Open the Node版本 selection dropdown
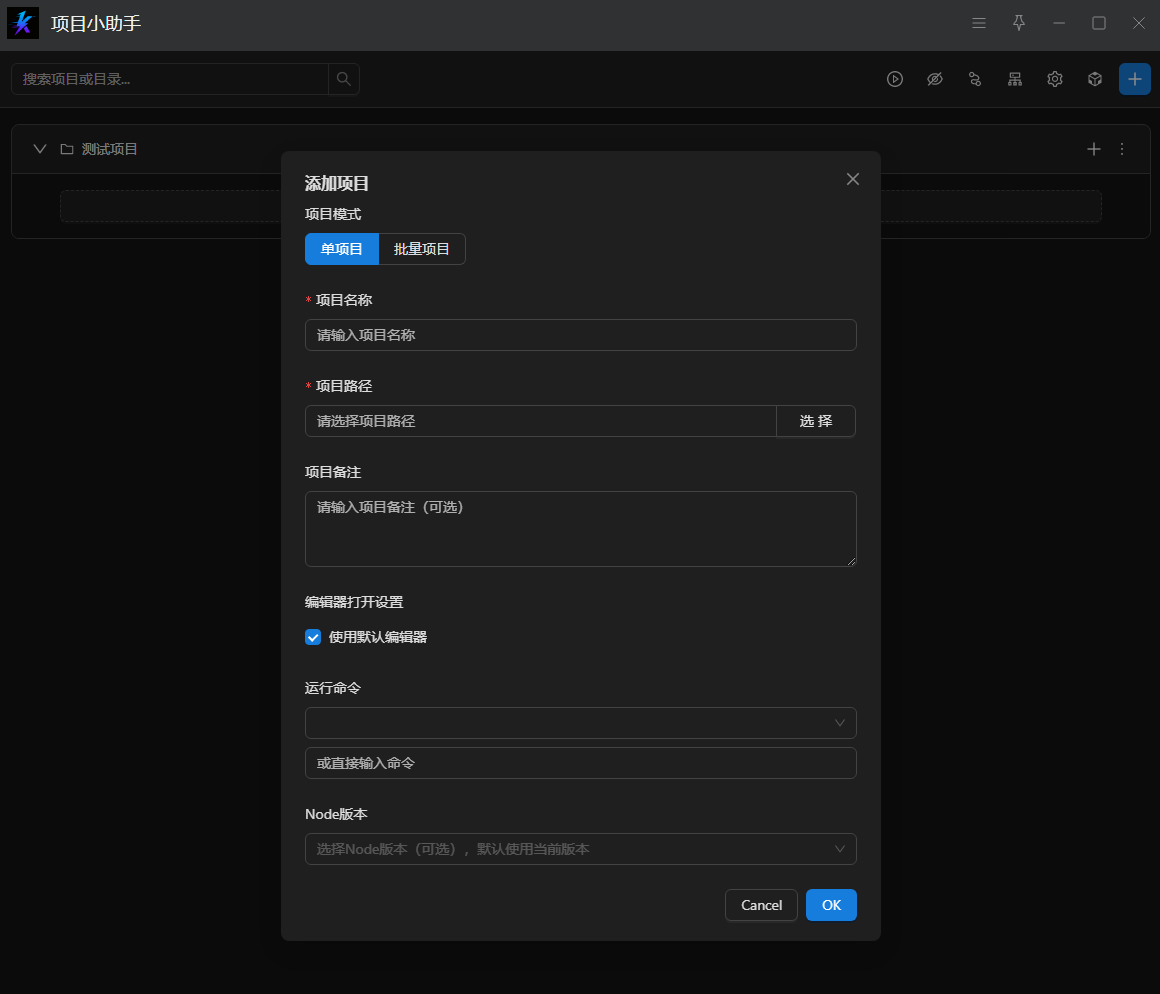Screen dimensions: 1160x994 coord(580,849)
